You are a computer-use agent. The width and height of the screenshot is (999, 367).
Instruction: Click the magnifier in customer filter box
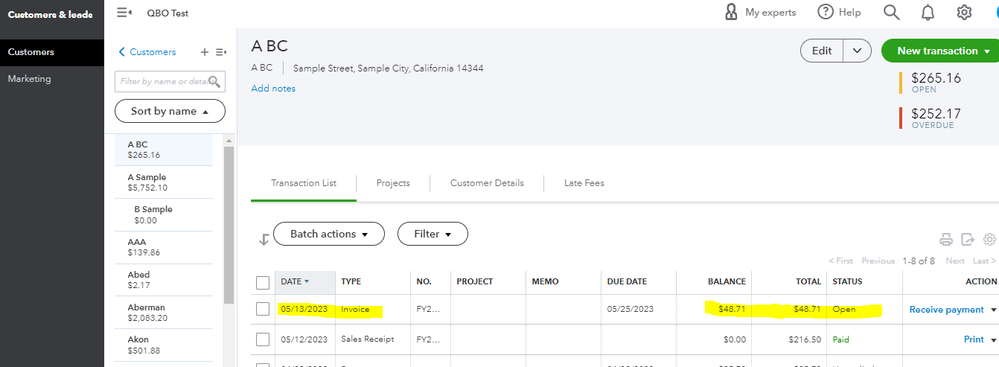point(215,81)
